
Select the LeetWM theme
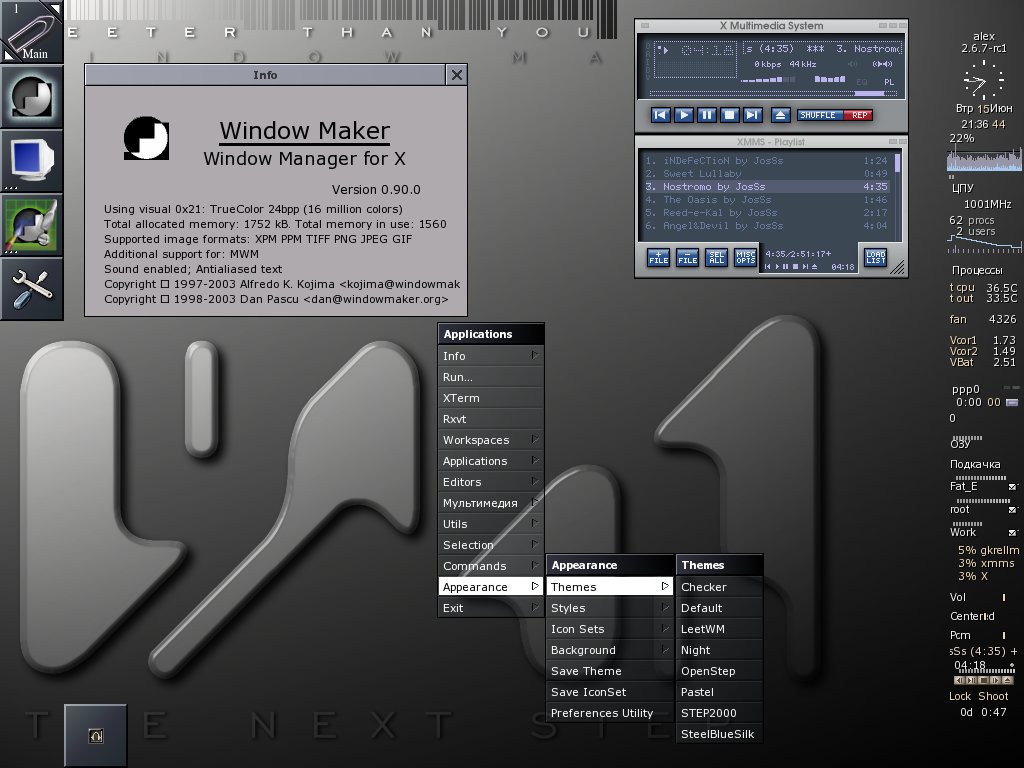pos(719,628)
